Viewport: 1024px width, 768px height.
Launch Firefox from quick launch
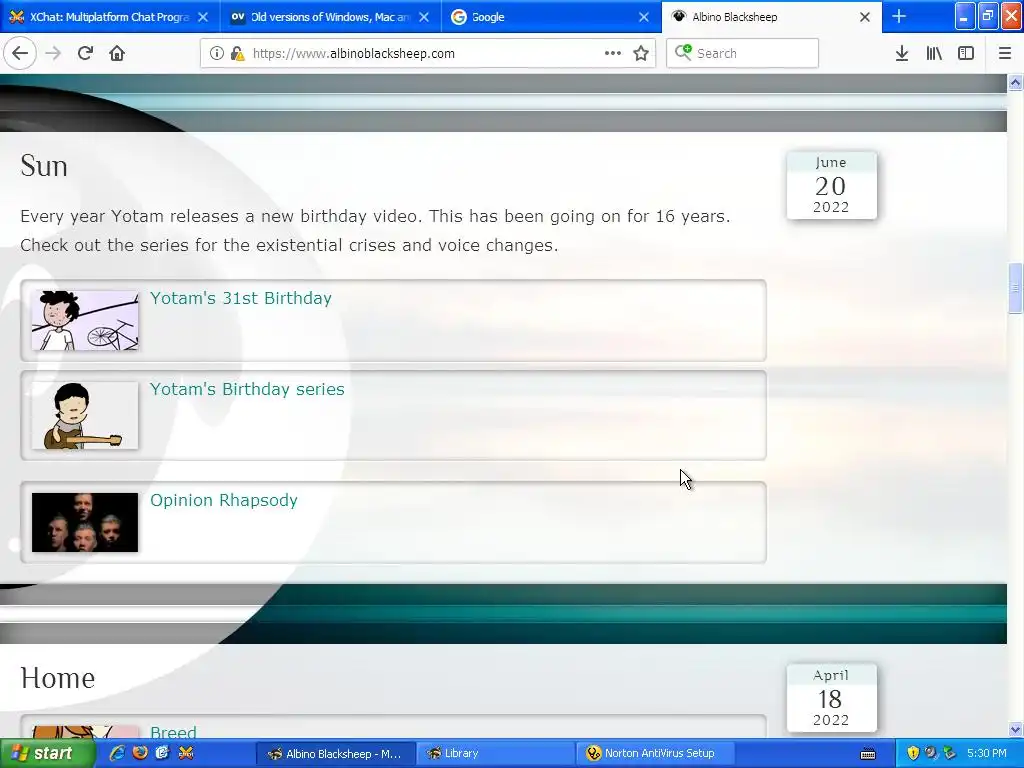(140, 753)
